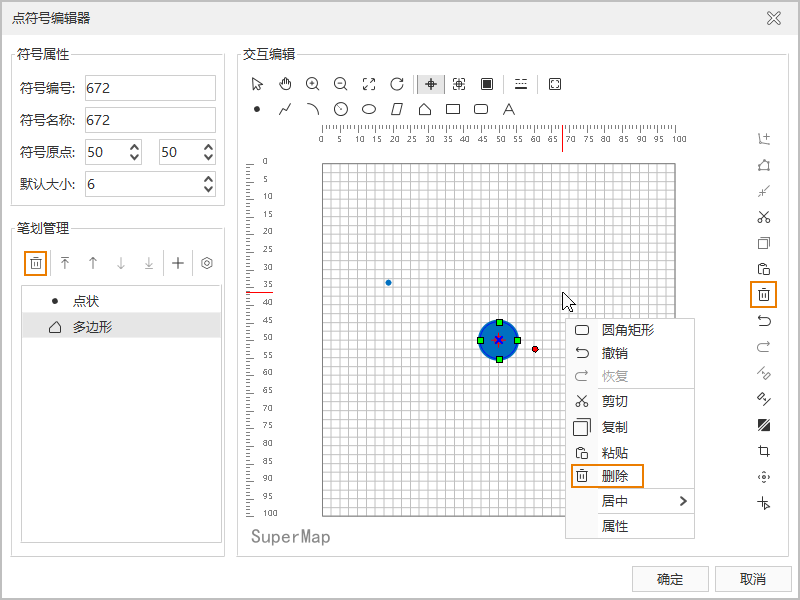
Task: Fit the canvas to full extent
Action: pyautogui.click(x=369, y=84)
